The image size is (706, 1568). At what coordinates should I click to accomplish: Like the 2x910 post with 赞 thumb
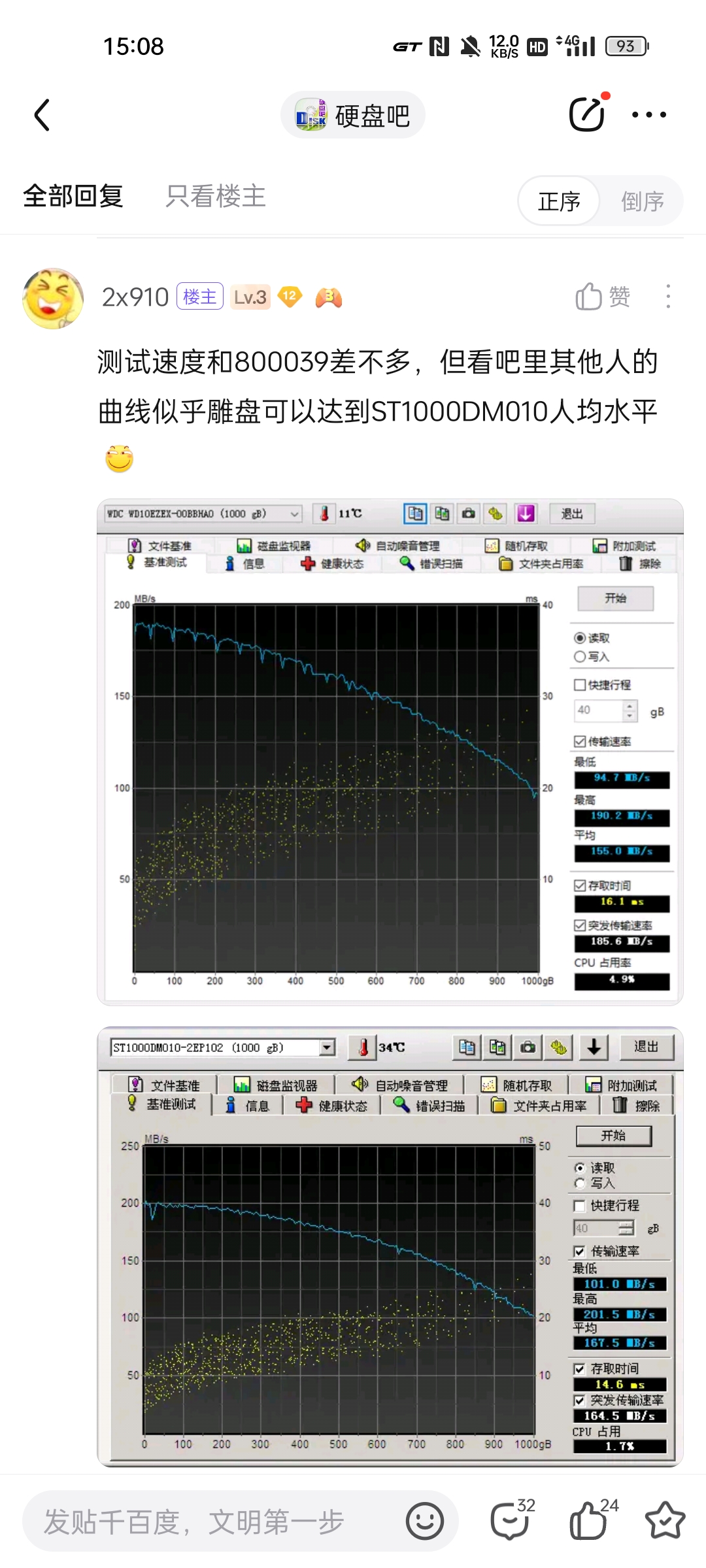603,297
